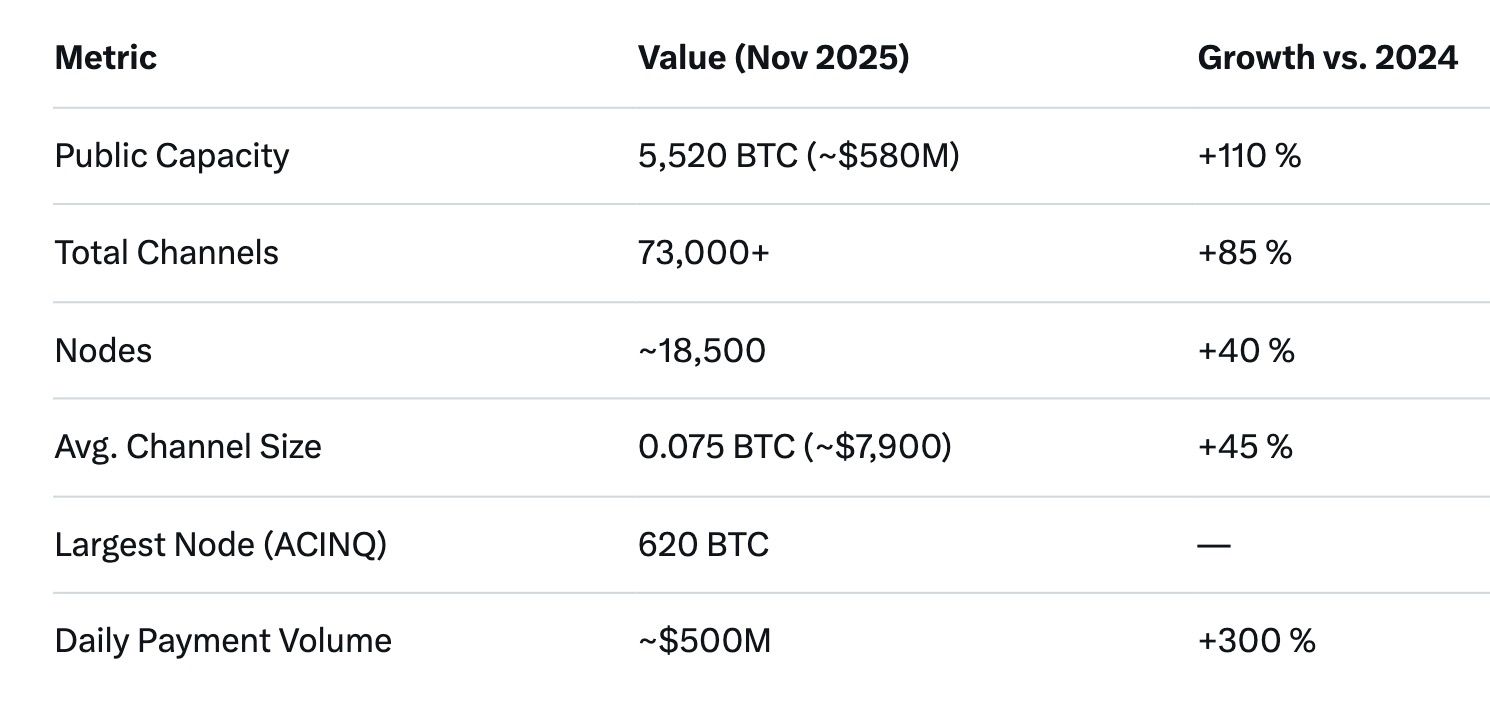The width and height of the screenshot is (1490, 710).
Task: Select the "73,000+" channels value
Action: point(704,253)
